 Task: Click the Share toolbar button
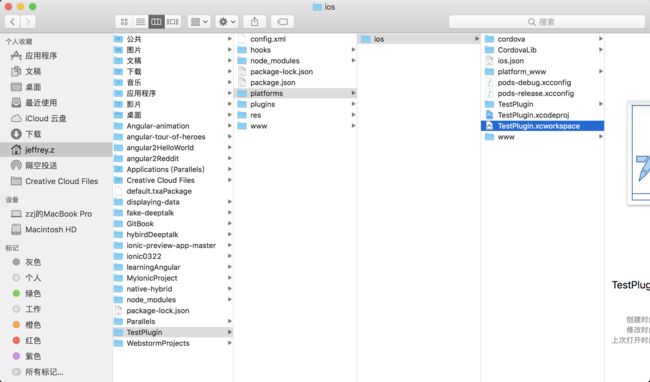click(255, 22)
